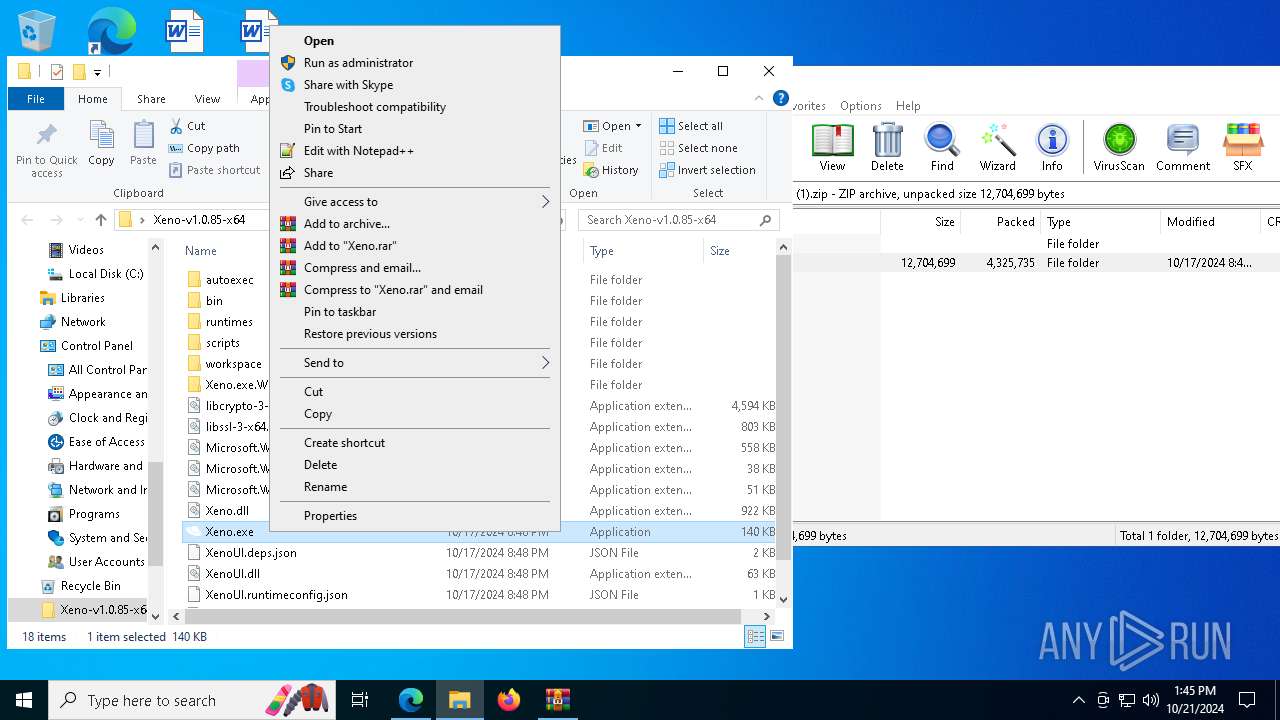Image resolution: width=1280 pixels, height=720 pixels.
Task: Choose Create shortcut
Action: pyautogui.click(x=415, y=443)
